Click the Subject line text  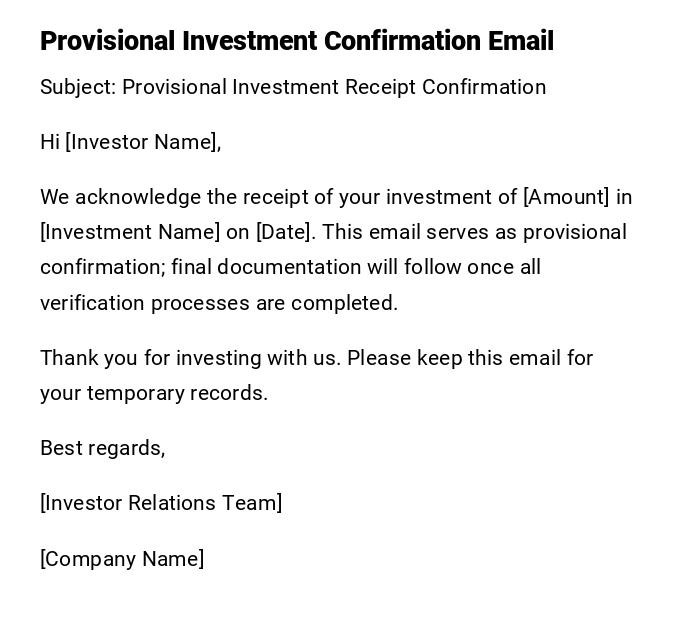293,87
